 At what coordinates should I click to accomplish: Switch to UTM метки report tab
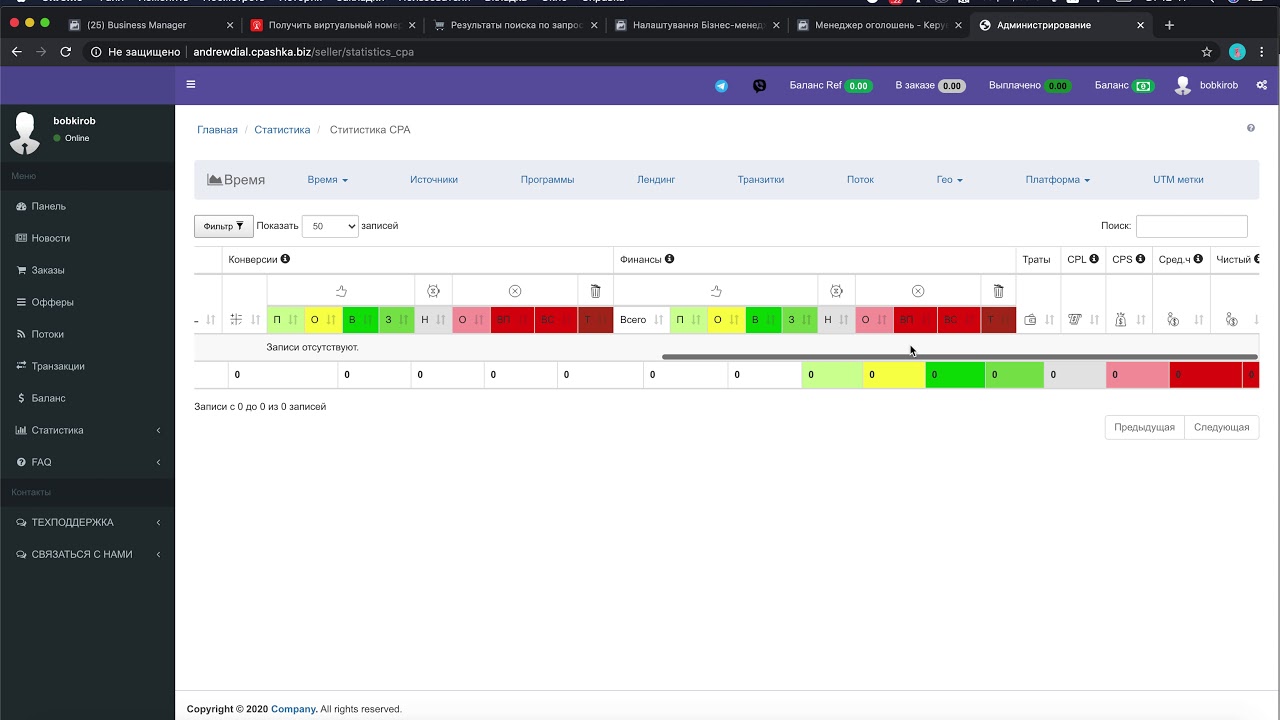pos(1178,180)
